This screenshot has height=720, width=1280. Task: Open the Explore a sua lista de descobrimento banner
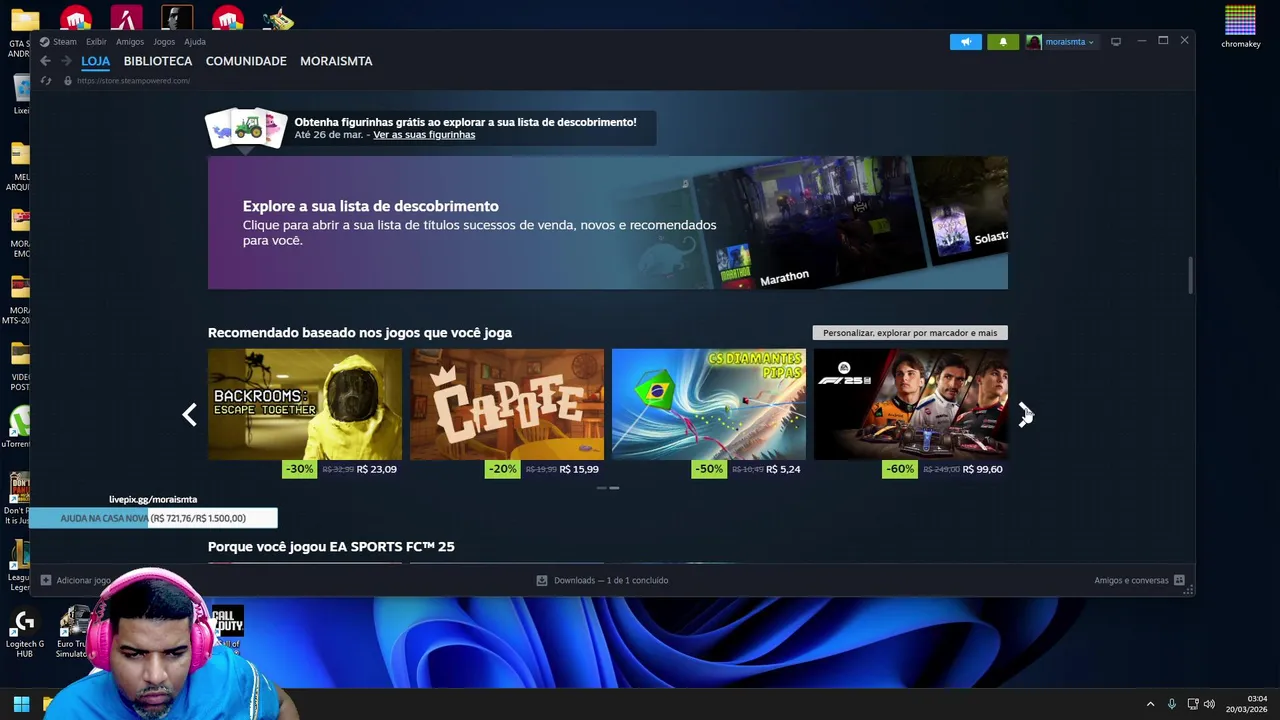click(x=608, y=222)
